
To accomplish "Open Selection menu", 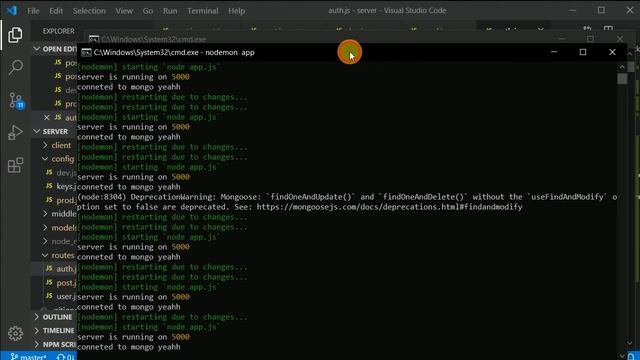I will (x=89, y=11).
